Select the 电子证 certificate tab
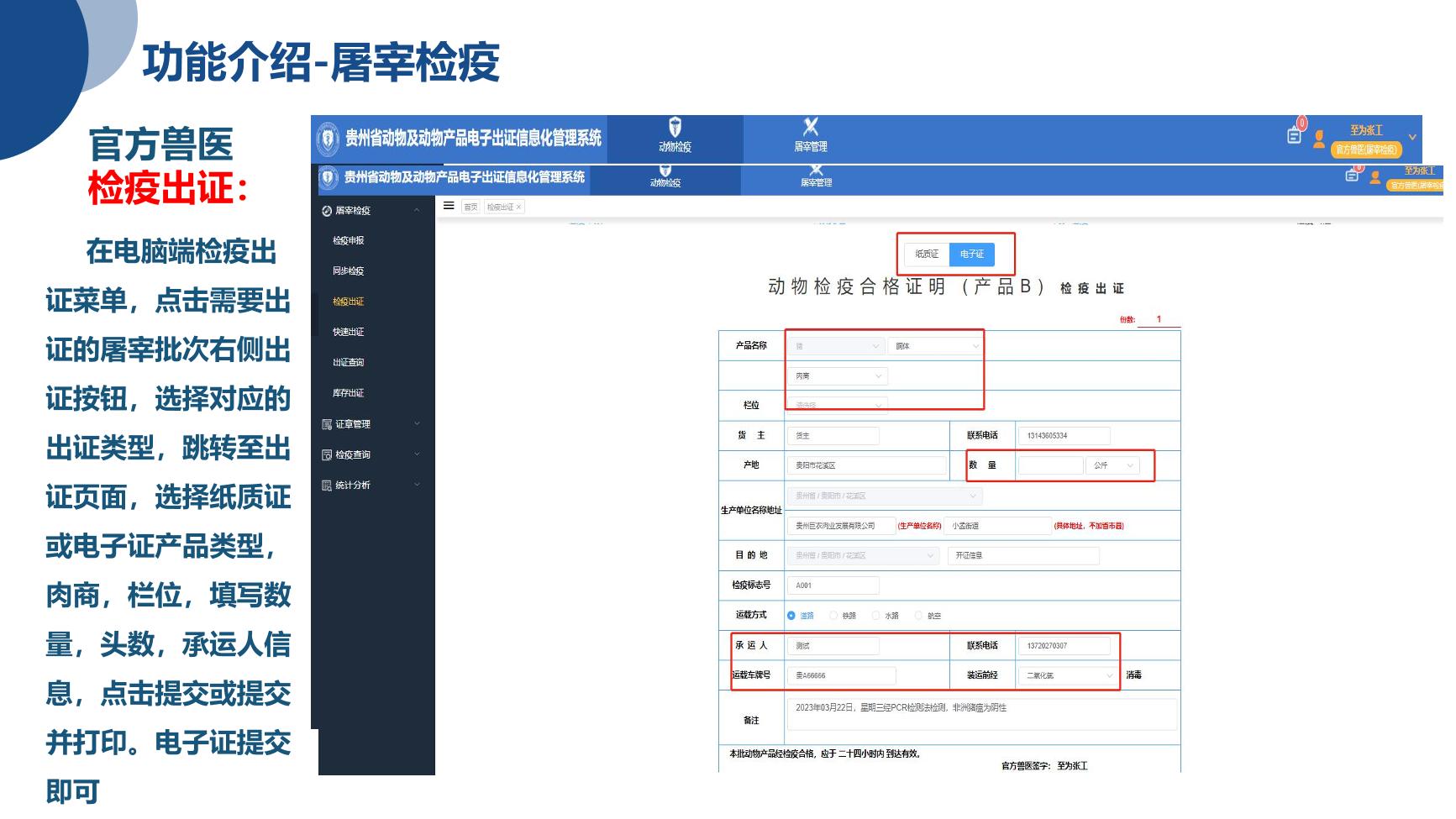This screenshot has height=819, width=1456. tap(972, 255)
